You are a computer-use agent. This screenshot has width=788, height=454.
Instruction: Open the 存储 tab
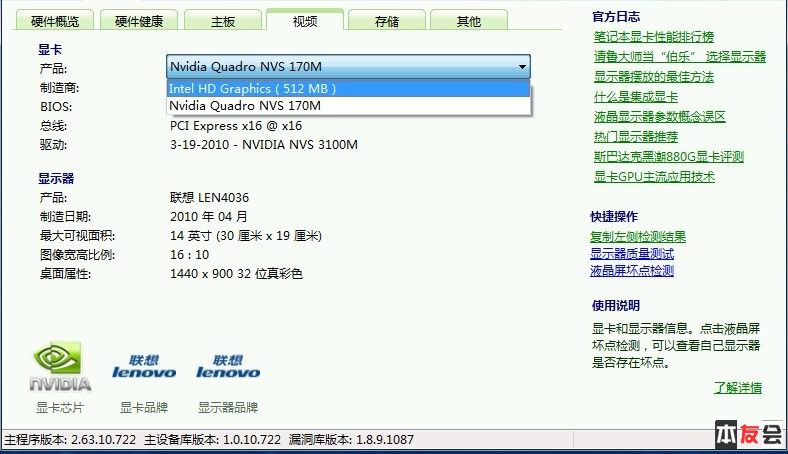click(x=387, y=21)
